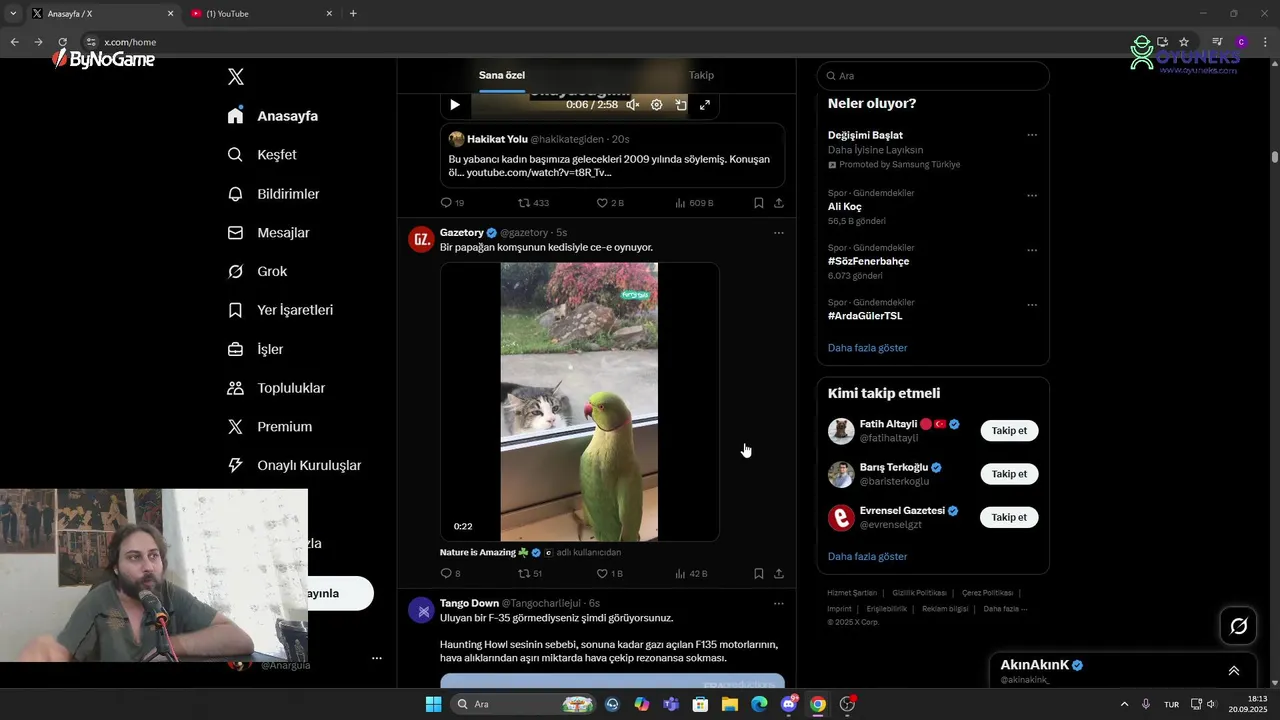Expand the Daha fazla footer menu
Viewport: 1280px width, 720px height.
tap(1005, 609)
